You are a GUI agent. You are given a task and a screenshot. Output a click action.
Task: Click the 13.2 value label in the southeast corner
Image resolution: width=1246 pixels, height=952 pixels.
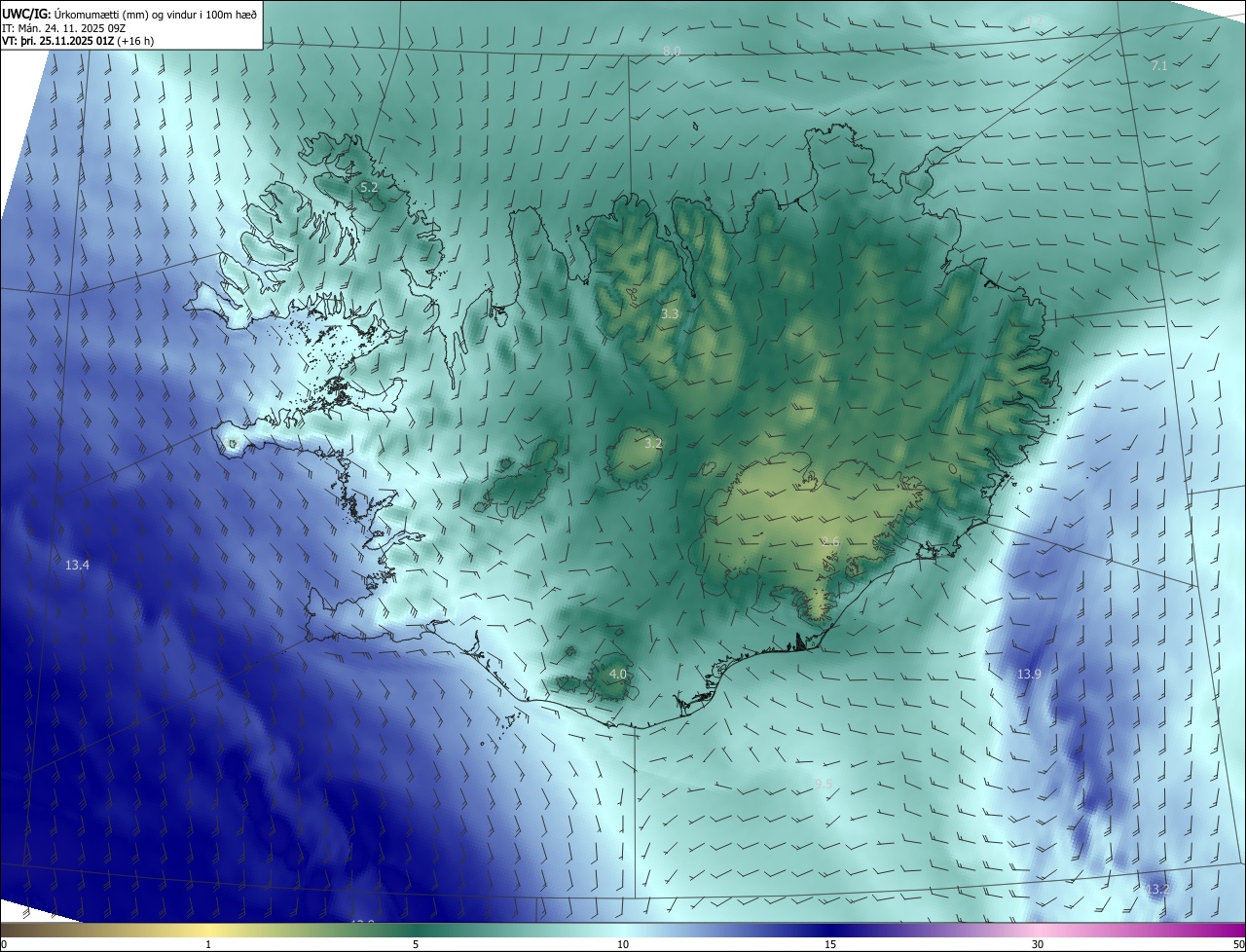[1156, 890]
